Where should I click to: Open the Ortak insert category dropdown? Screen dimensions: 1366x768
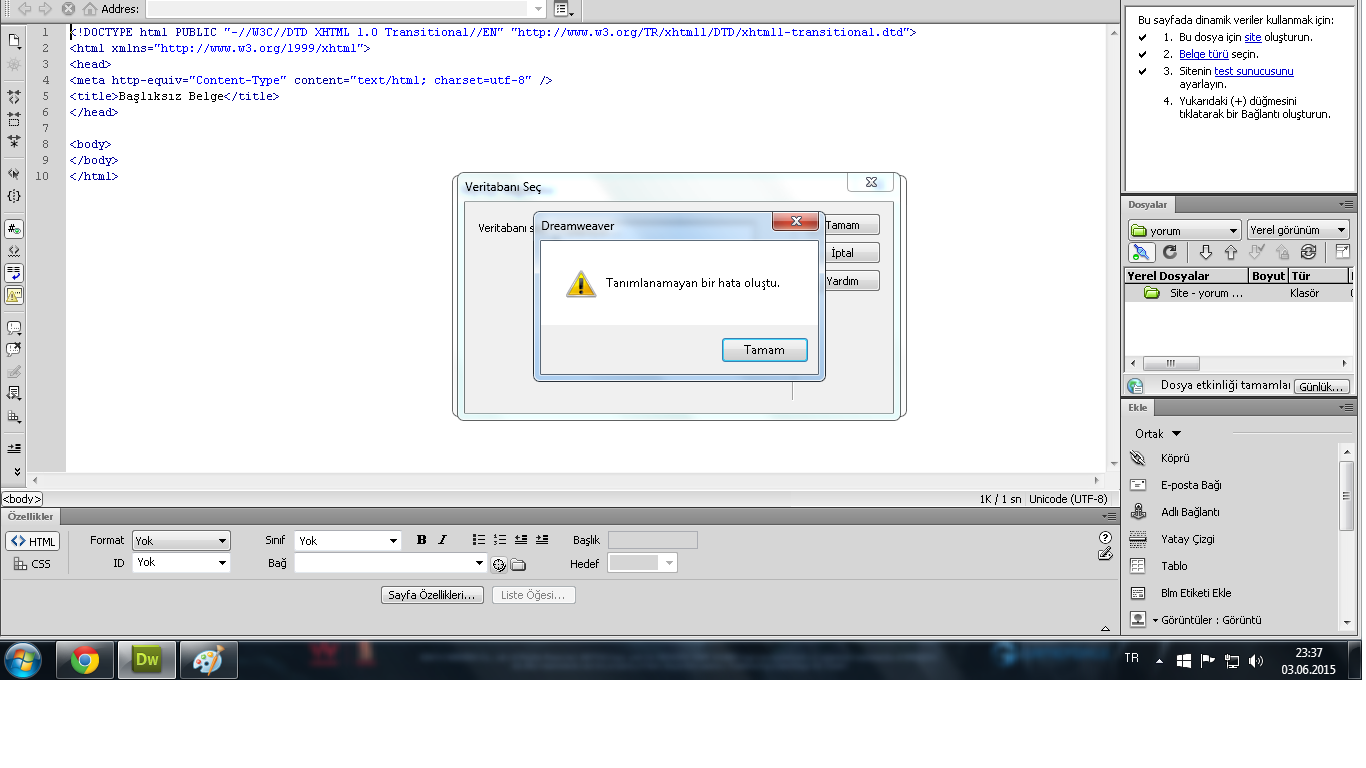[1158, 434]
